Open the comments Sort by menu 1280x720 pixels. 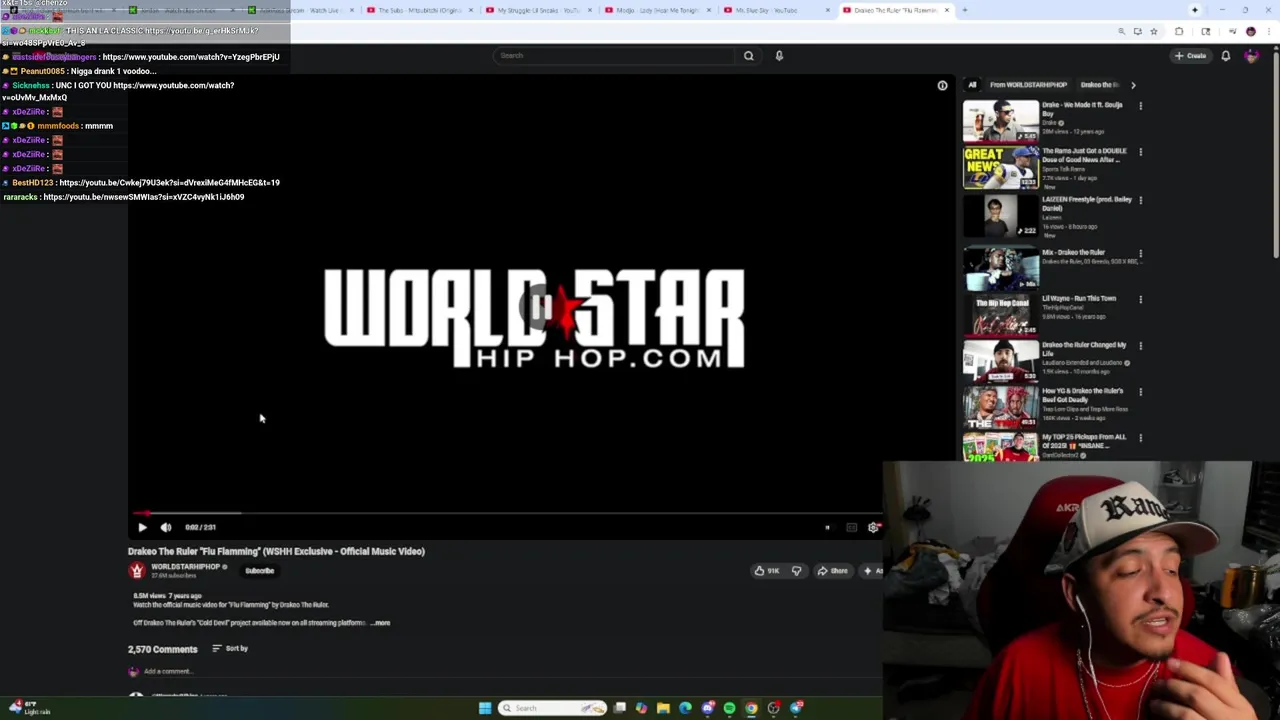[230, 649]
